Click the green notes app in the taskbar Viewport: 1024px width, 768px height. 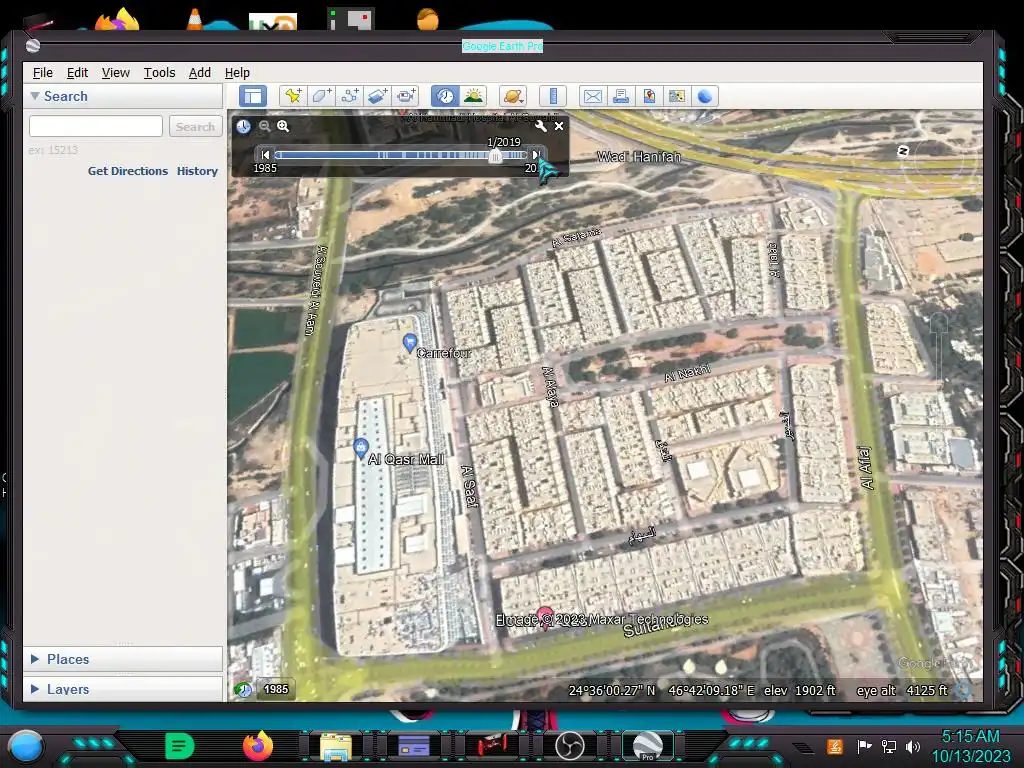point(180,746)
